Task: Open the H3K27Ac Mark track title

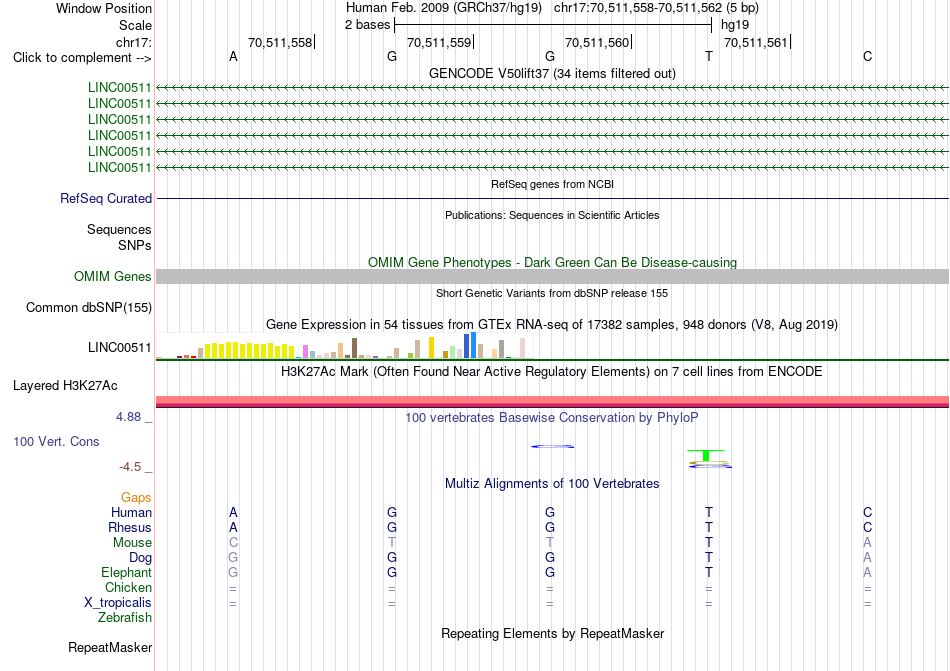Action: (x=552, y=371)
